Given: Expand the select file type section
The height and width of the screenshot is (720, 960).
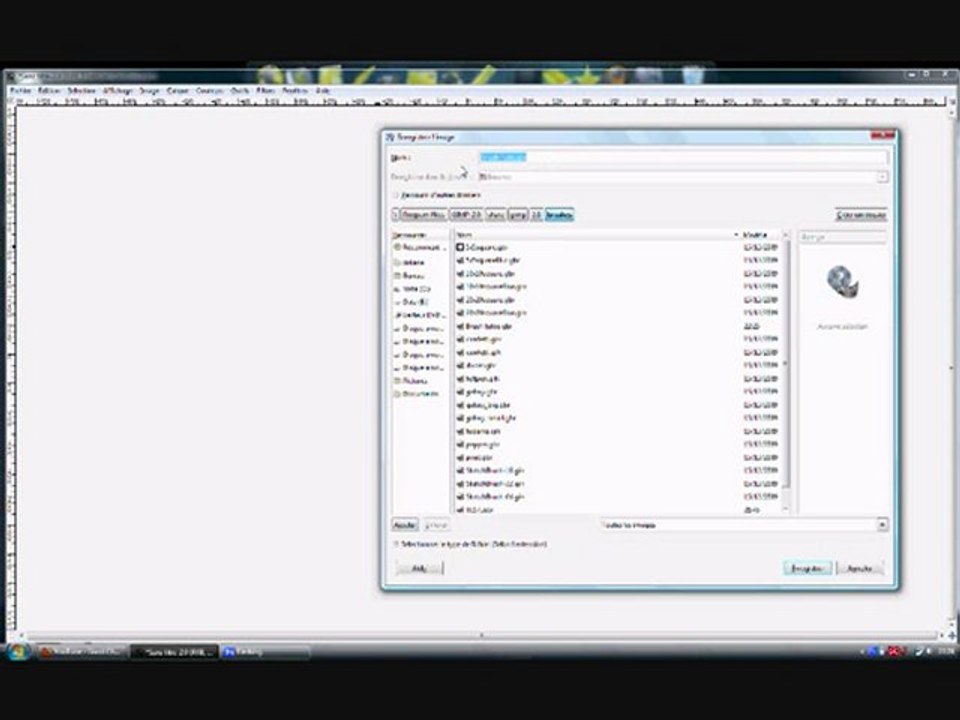Looking at the screenshot, I should click(x=396, y=544).
